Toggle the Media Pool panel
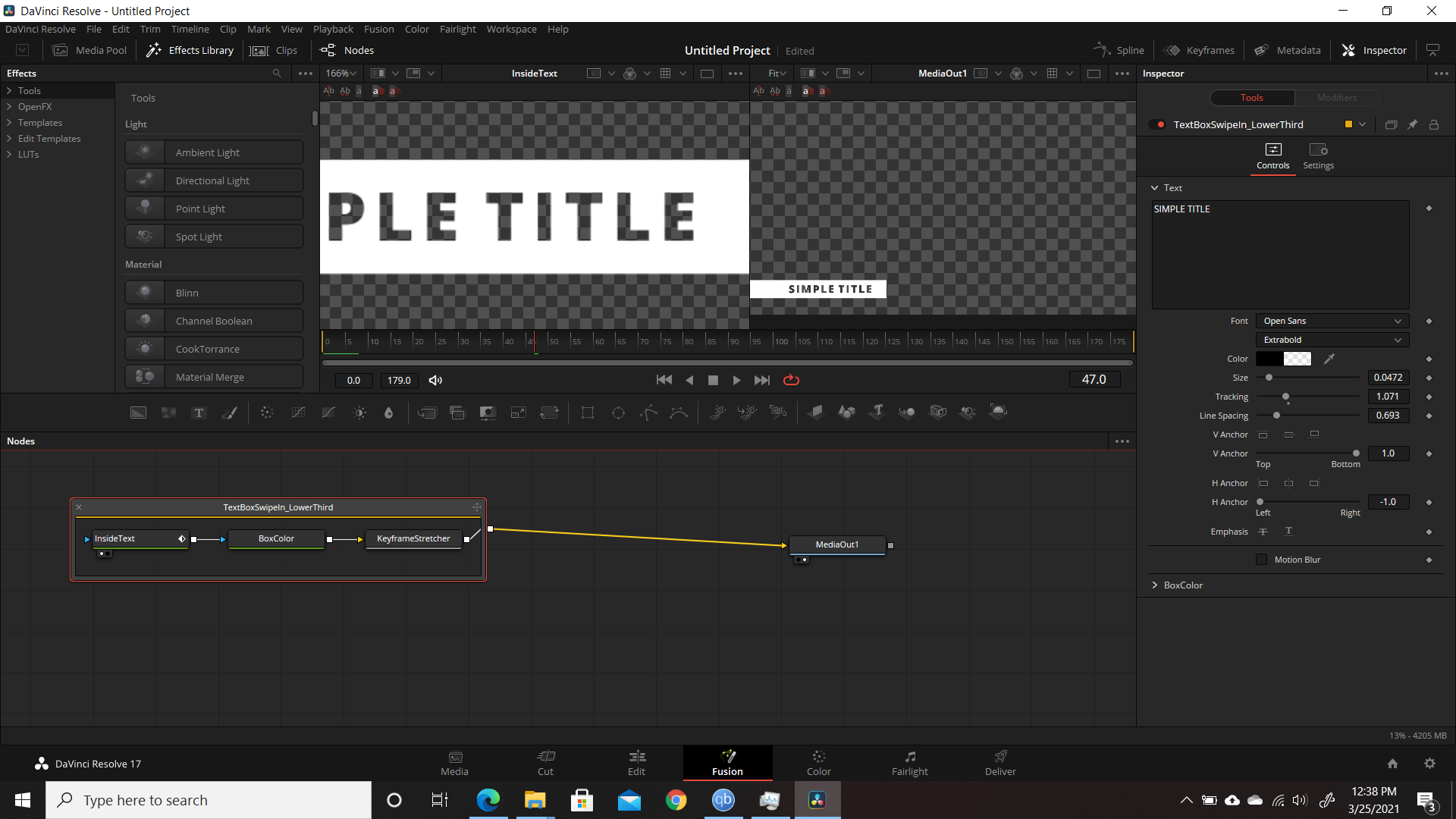The width and height of the screenshot is (1456, 819). [90, 50]
